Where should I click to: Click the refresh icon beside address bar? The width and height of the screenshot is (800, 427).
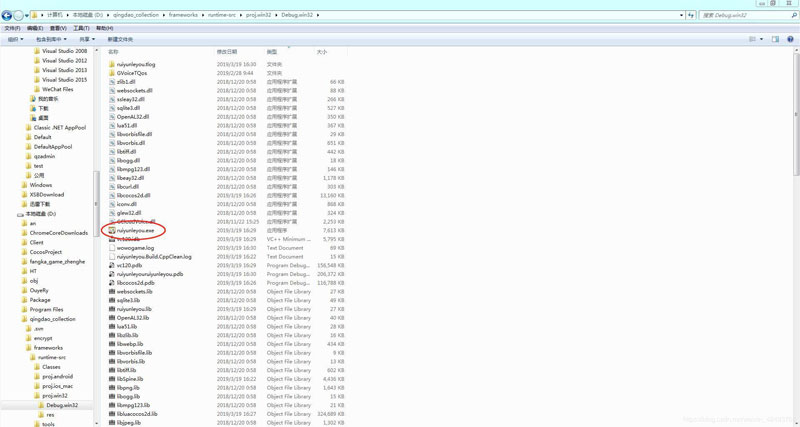(x=691, y=15)
